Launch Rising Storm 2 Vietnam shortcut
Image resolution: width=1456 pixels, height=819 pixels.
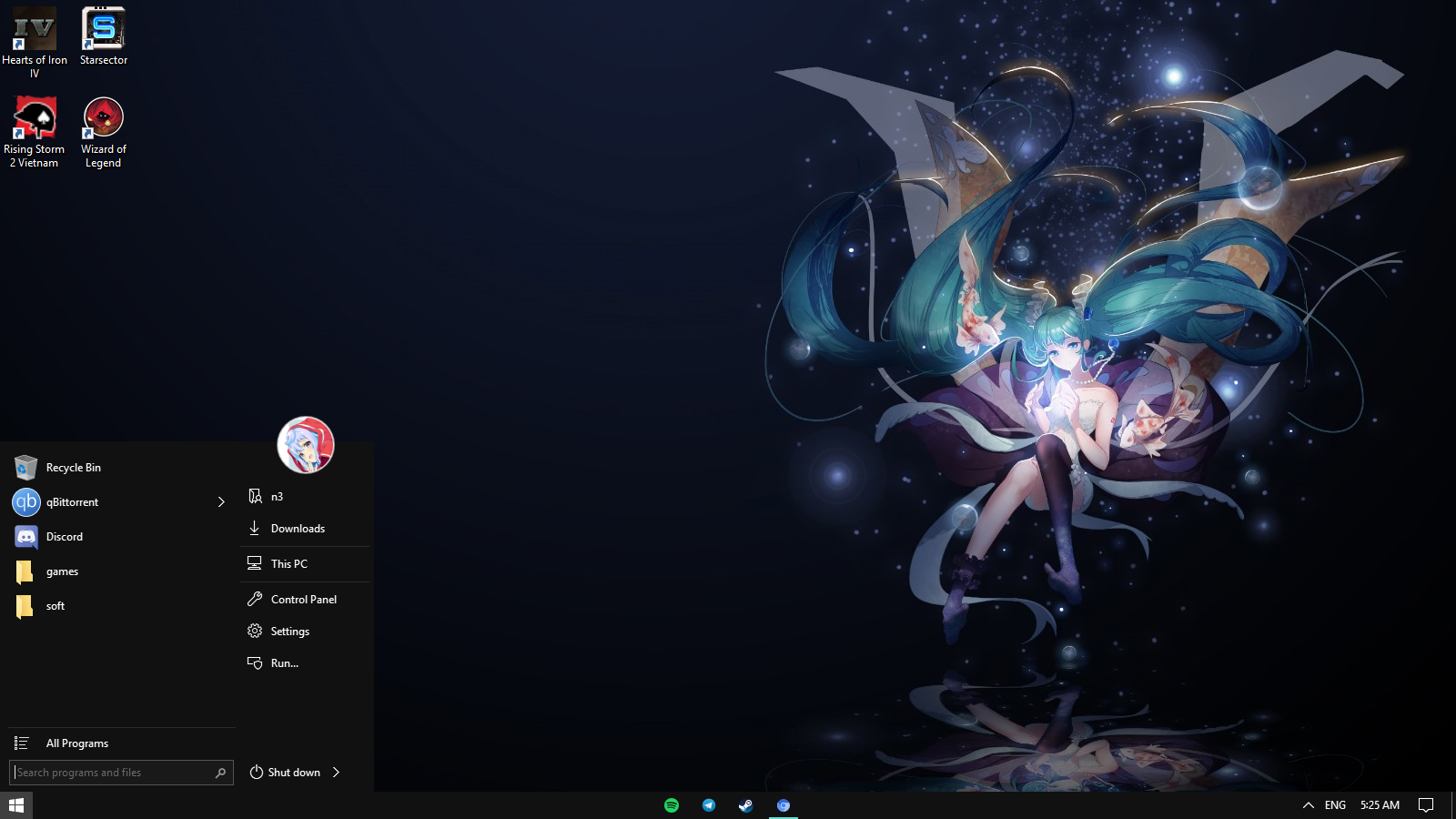pos(35,133)
